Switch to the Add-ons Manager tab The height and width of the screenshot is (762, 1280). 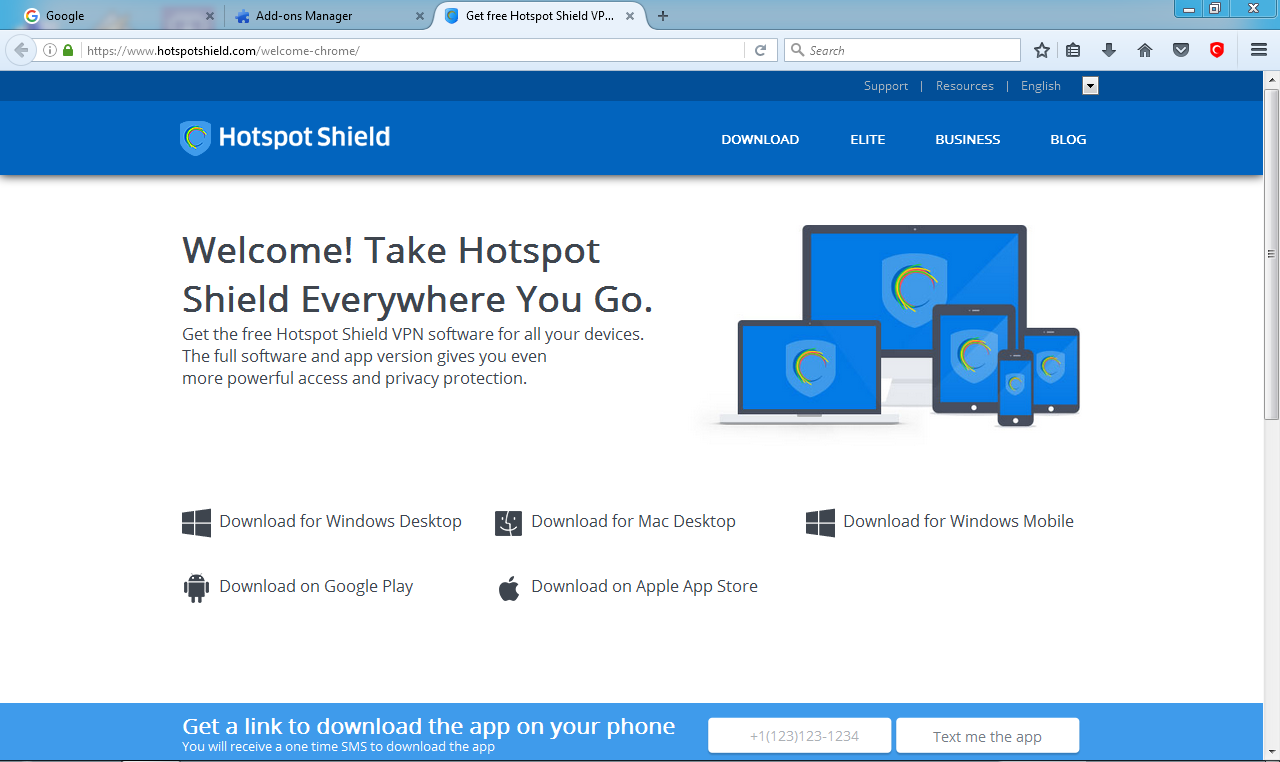click(x=327, y=16)
